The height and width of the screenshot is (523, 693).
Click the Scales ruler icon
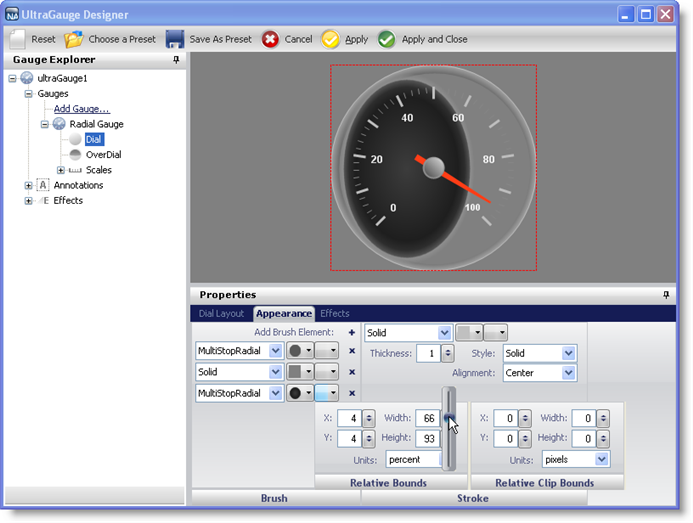[75, 170]
